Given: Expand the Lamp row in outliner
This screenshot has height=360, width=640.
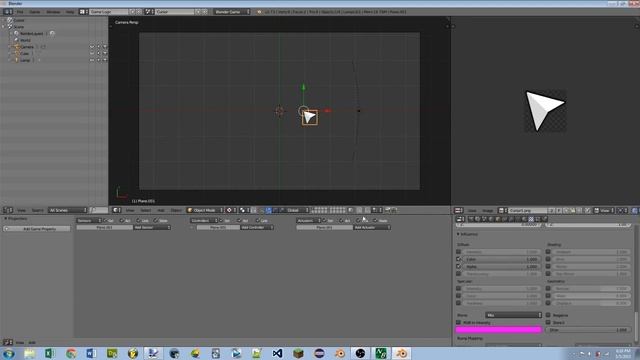Looking at the screenshot, I should tap(10, 60).
